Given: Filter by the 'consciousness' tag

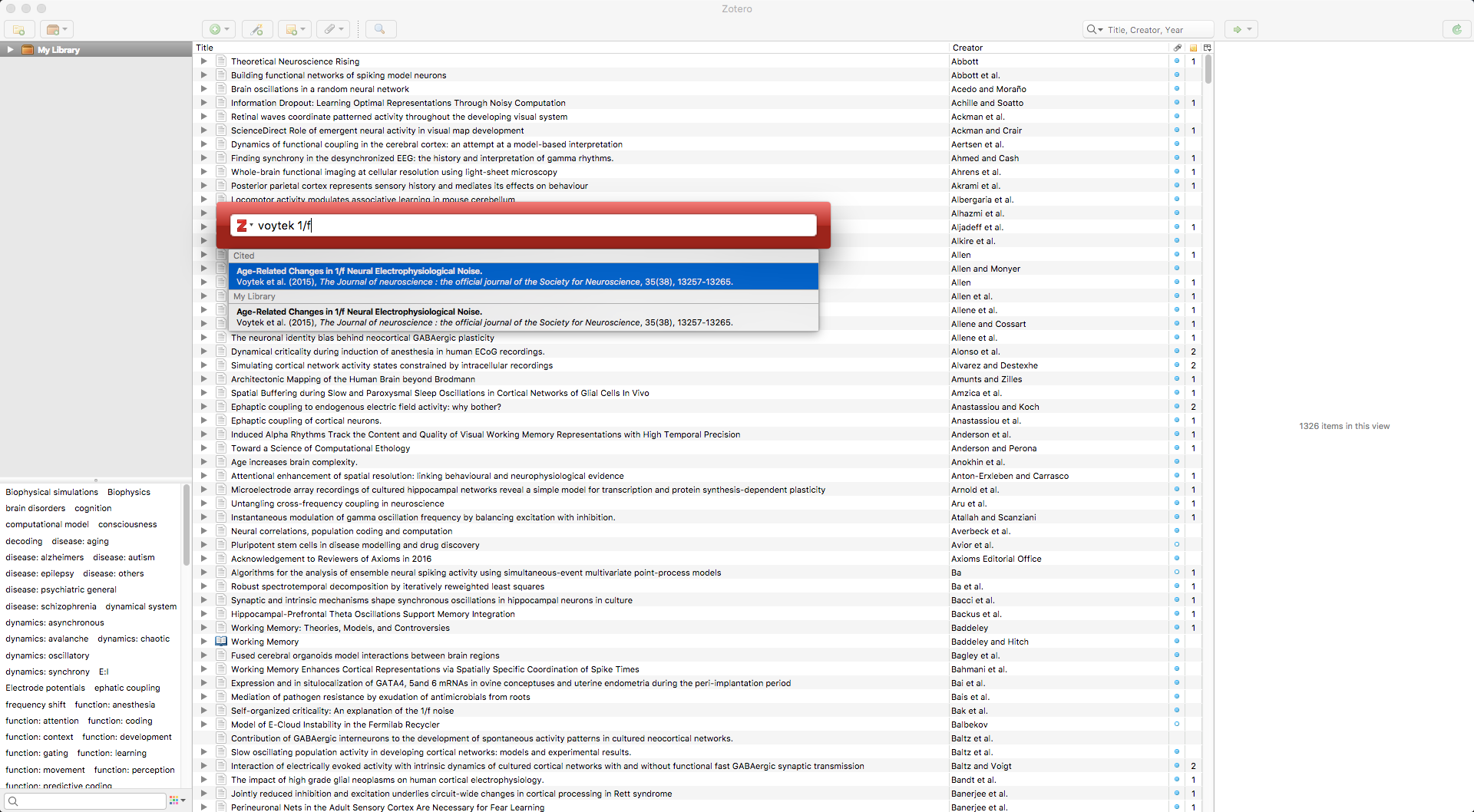Looking at the screenshot, I should point(127,524).
